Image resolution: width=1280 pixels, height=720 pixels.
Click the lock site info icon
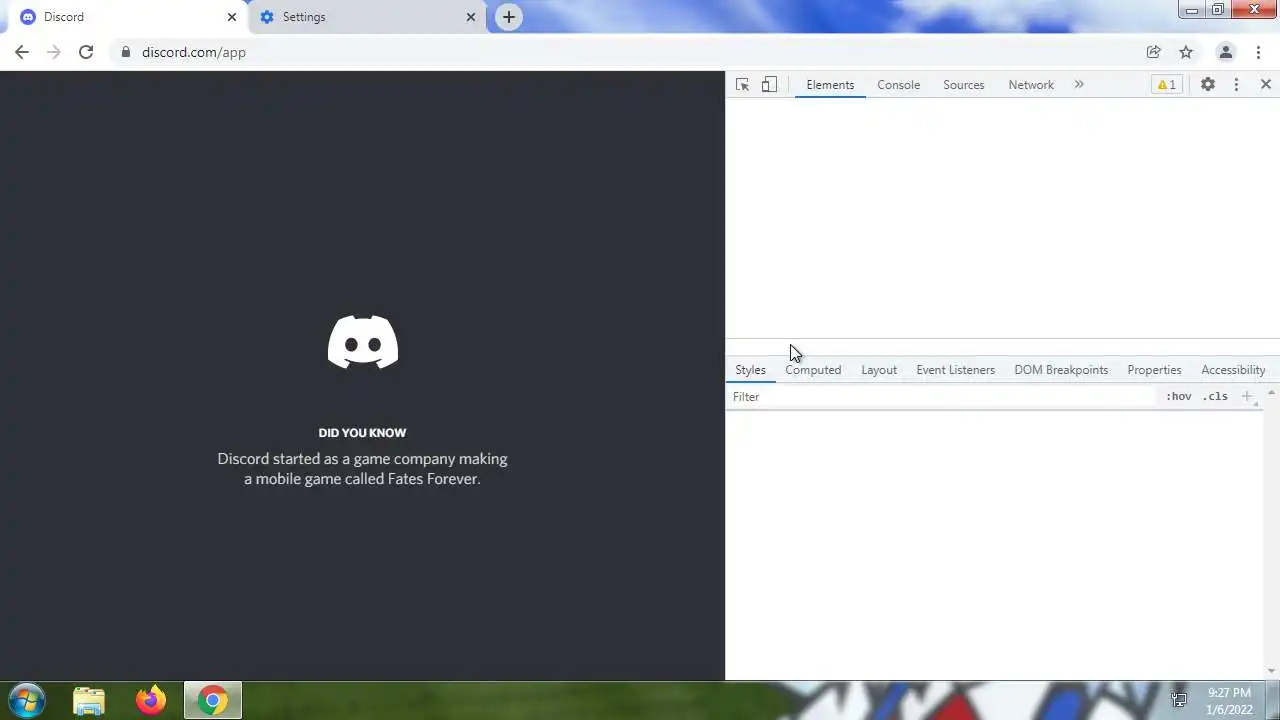pos(126,52)
